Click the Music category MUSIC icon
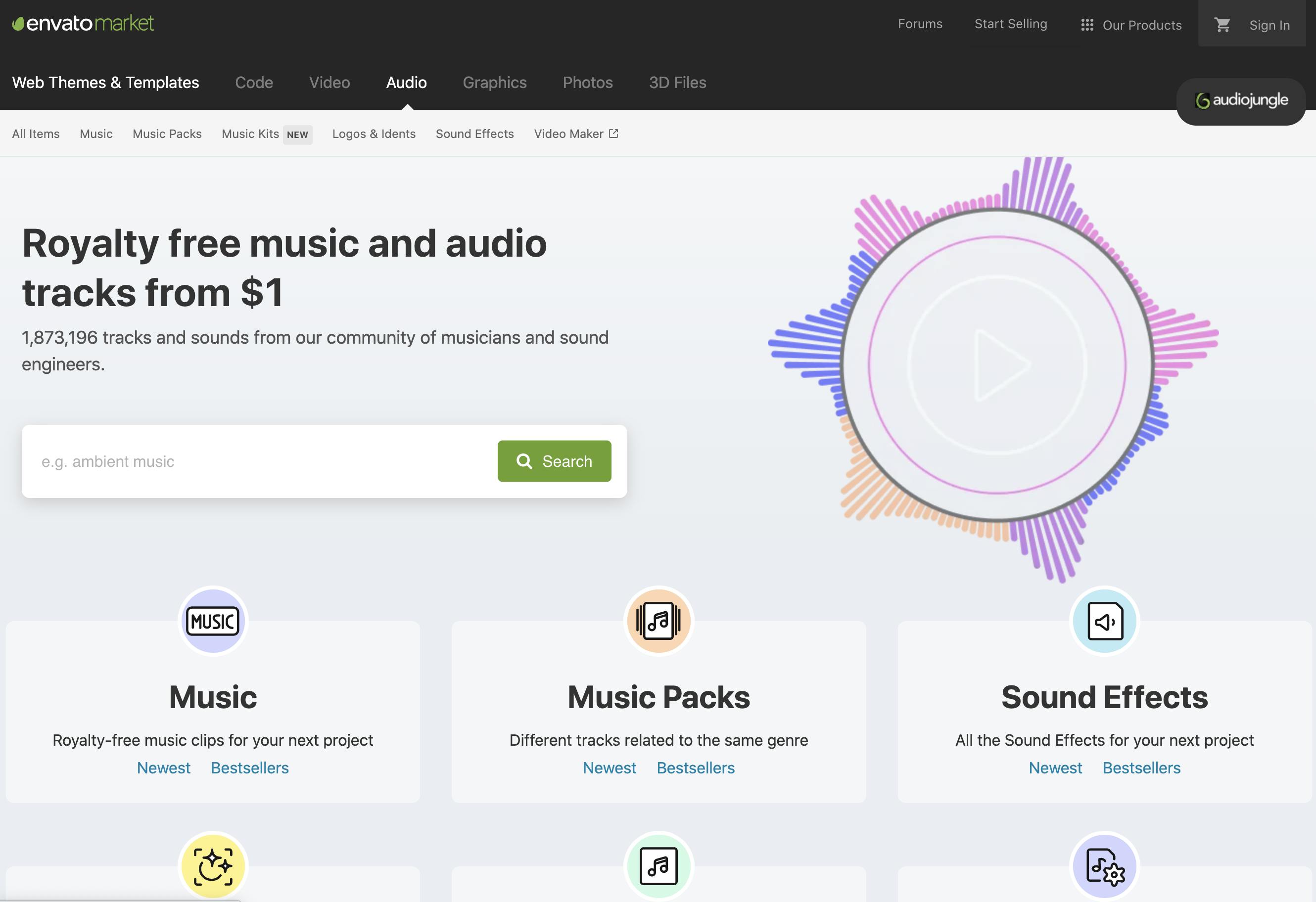This screenshot has height=902, width=1316. coord(212,621)
